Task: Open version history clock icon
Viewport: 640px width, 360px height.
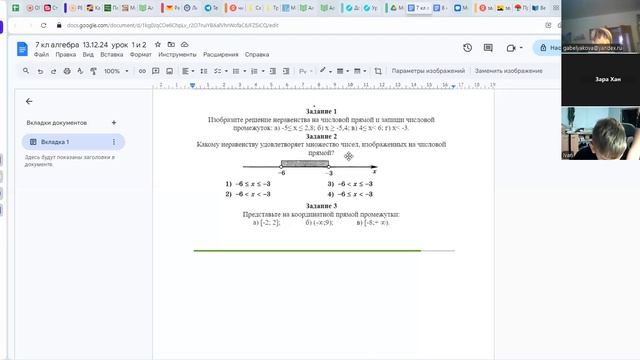Action: point(467,48)
